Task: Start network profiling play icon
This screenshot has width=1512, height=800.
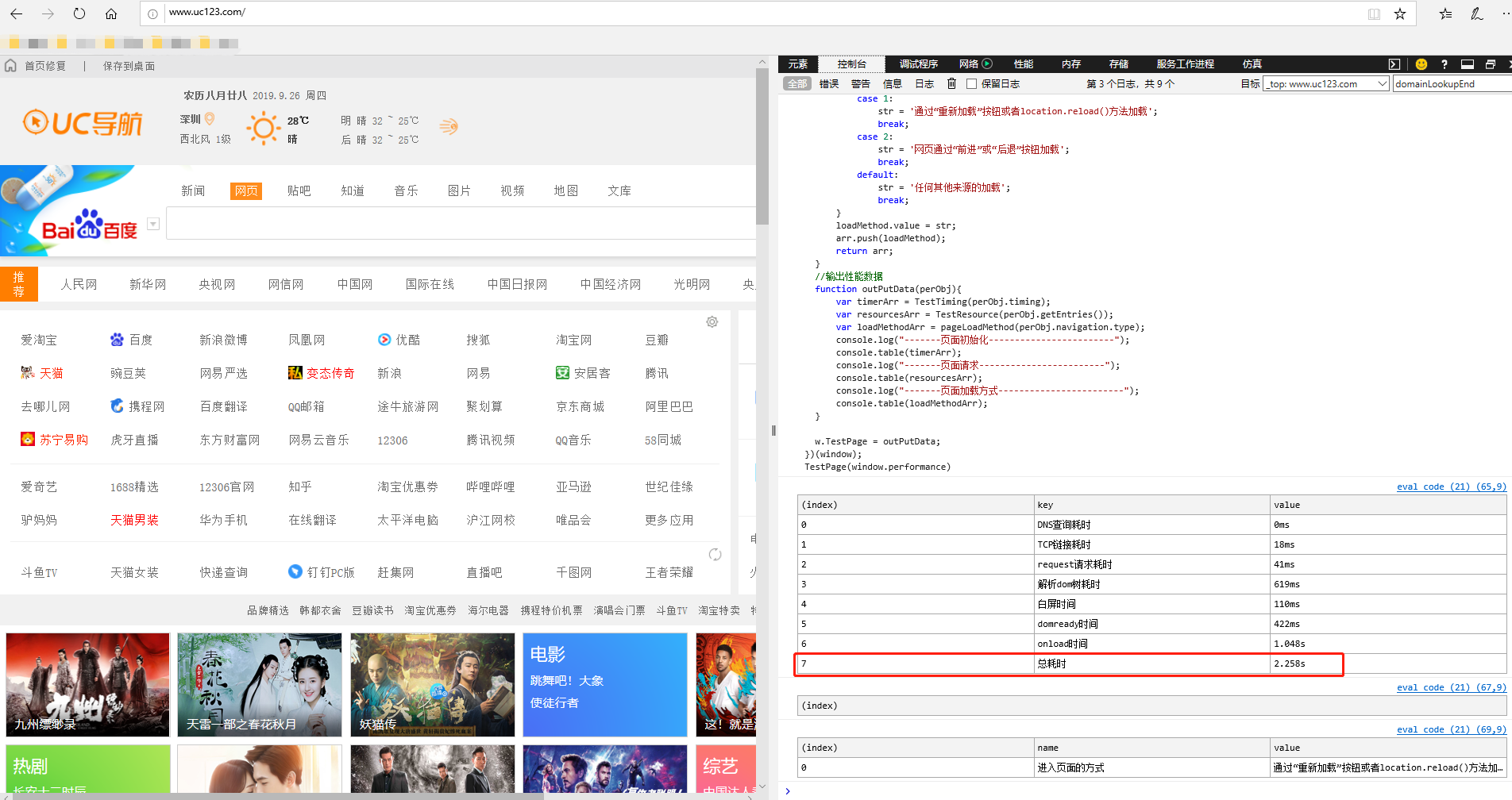Action: point(987,63)
